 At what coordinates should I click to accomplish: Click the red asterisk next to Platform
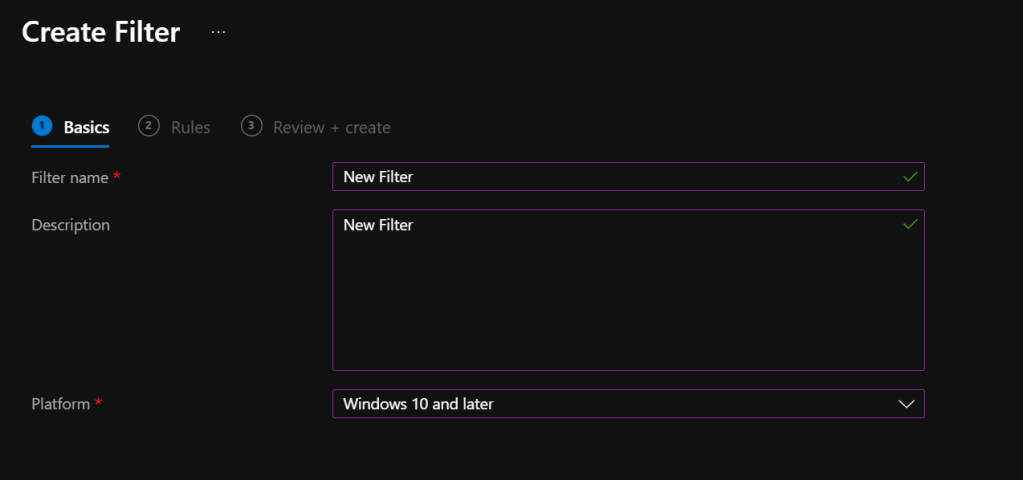[99, 404]
